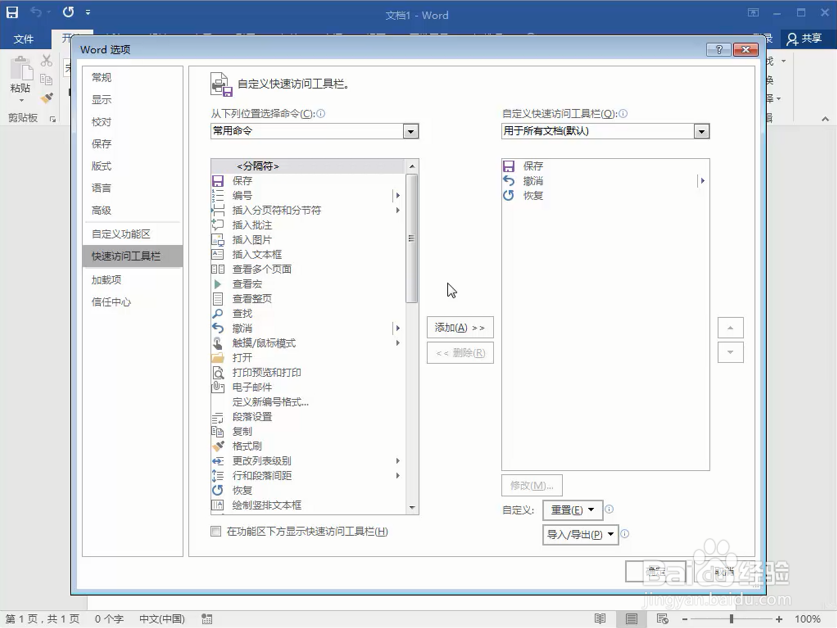The width and height of the screenshot is (837, 628).
Task: Click the 添加 >> button
Action: click(x=460, y=328)
